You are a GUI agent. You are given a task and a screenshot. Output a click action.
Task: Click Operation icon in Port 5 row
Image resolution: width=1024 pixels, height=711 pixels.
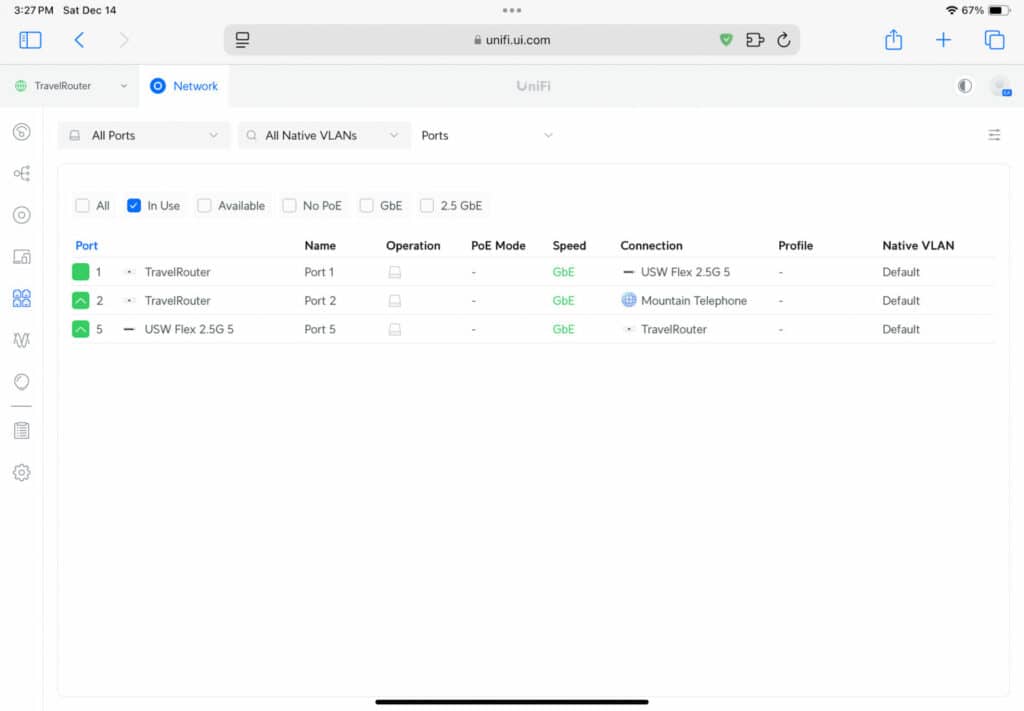coord(394,330)
